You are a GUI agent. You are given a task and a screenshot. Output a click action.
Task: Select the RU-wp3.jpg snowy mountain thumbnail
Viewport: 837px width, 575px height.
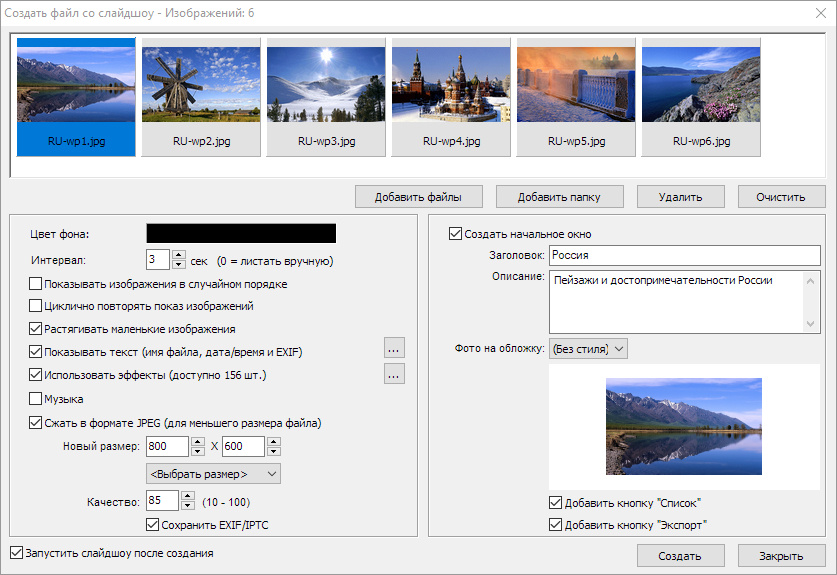point(326,97)
